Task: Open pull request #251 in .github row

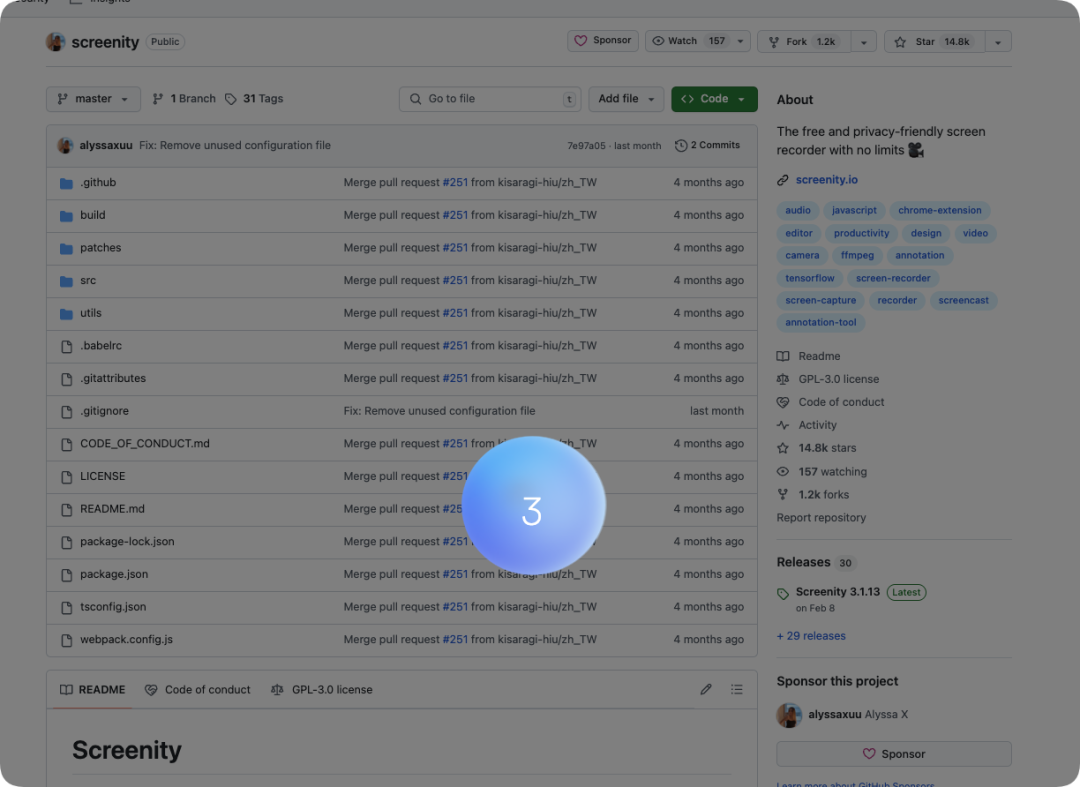Action: [455, 182]
